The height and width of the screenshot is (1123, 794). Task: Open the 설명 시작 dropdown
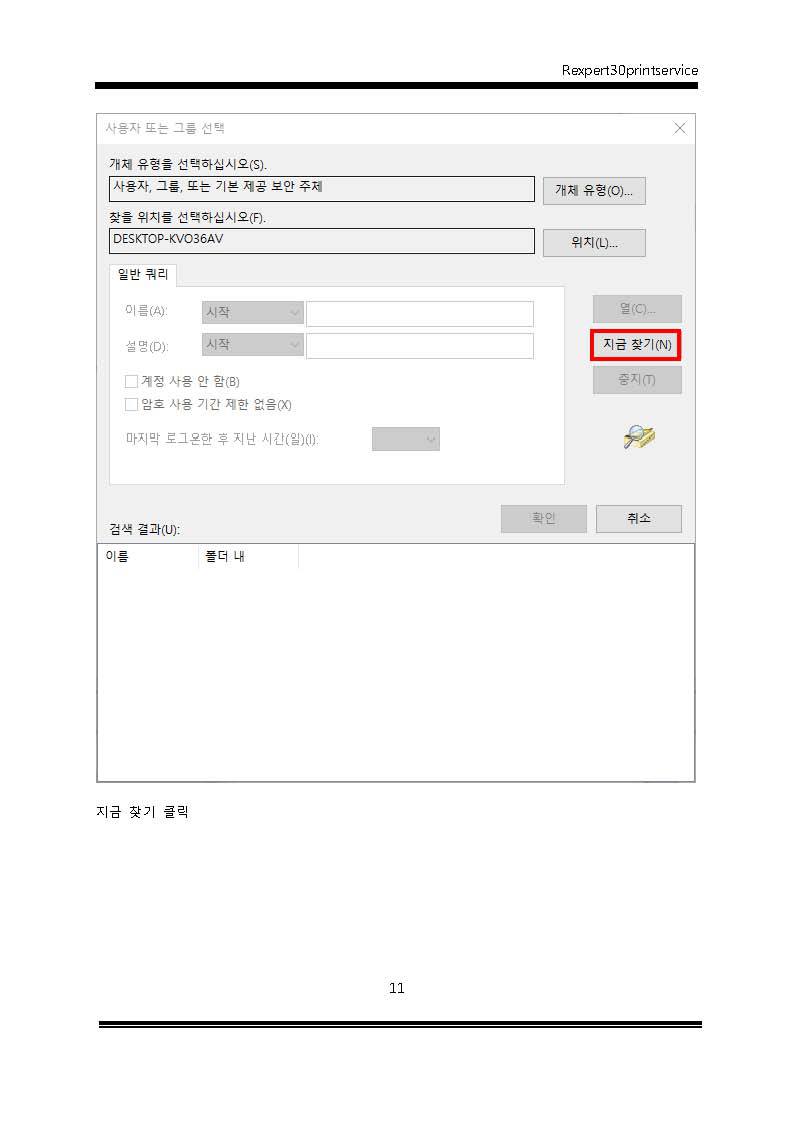click(253, 344)
